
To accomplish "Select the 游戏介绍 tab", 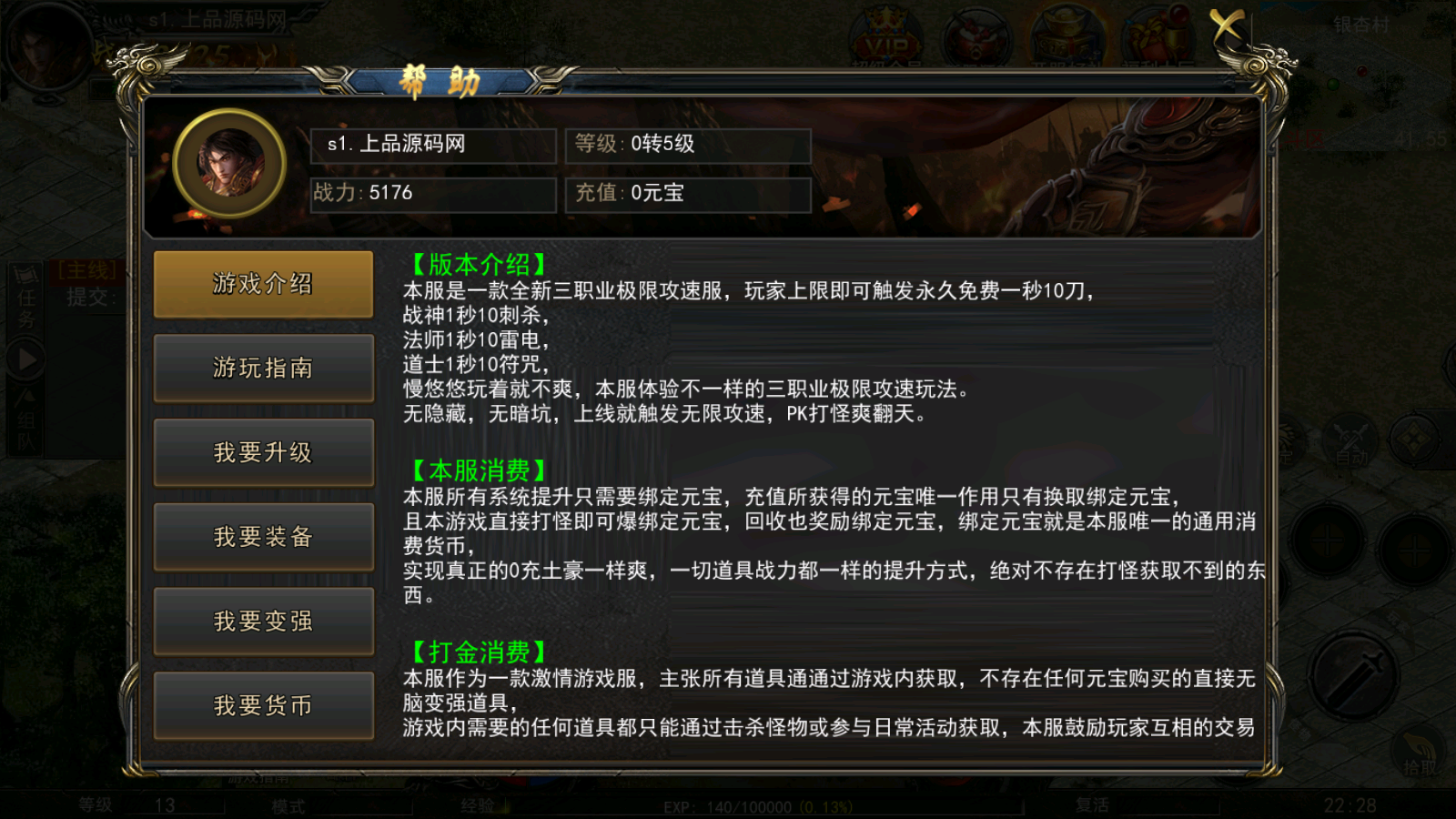I will [x=264, y=284].
